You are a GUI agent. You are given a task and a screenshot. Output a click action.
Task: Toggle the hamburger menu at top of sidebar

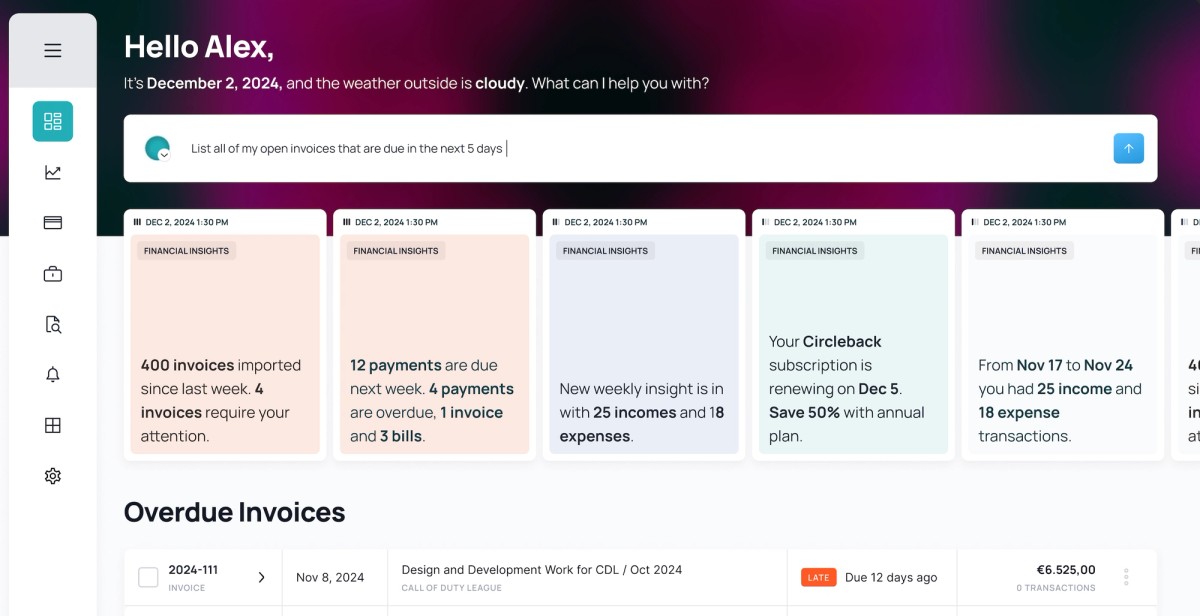pyautogui.click(x=52, y=49)
